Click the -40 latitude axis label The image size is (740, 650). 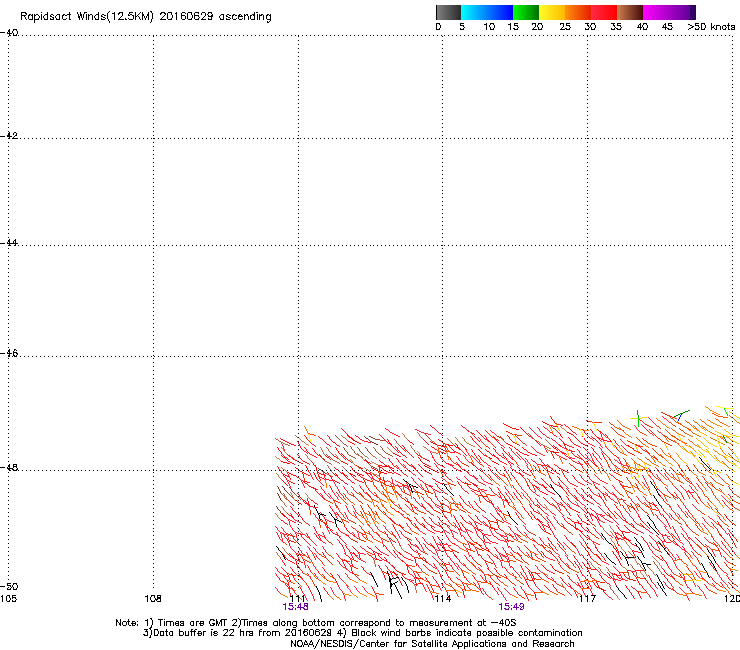click(9, 33)
